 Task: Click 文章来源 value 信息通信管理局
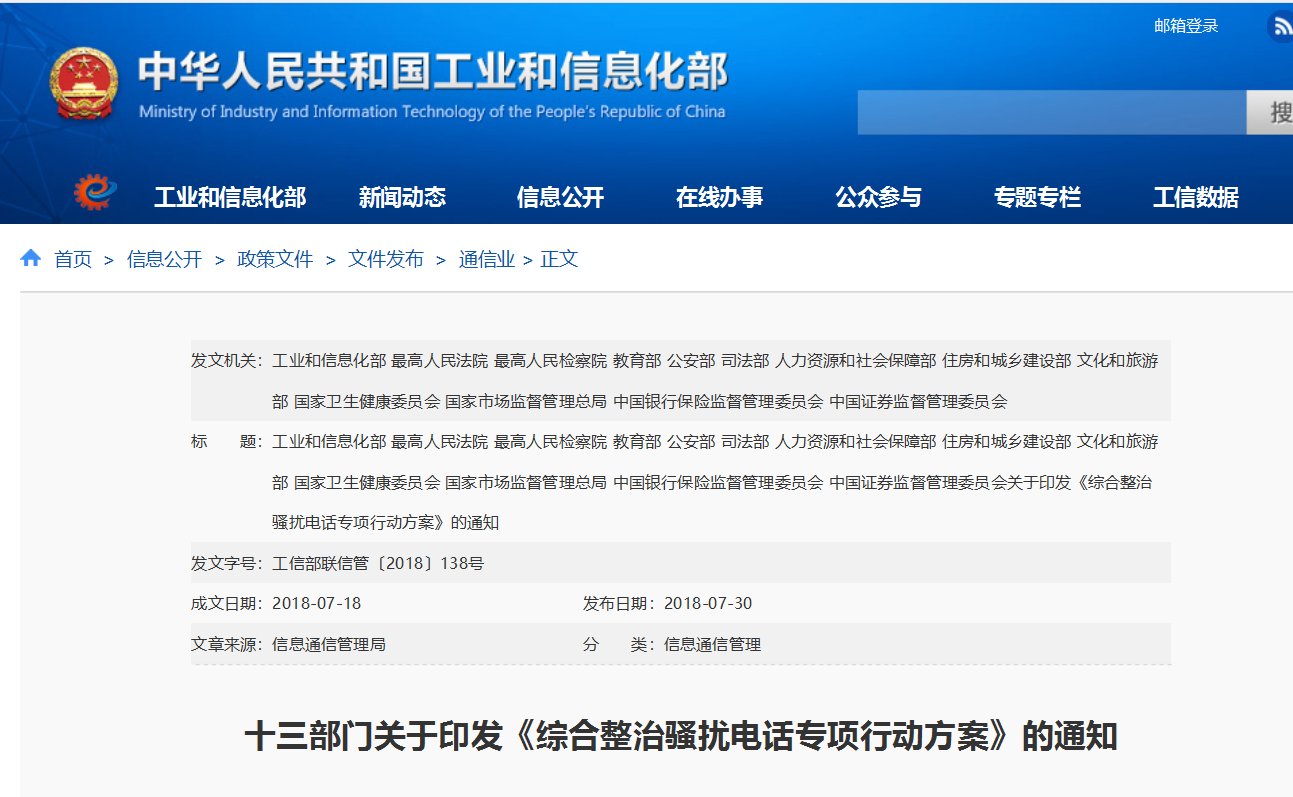click(329, 644)
